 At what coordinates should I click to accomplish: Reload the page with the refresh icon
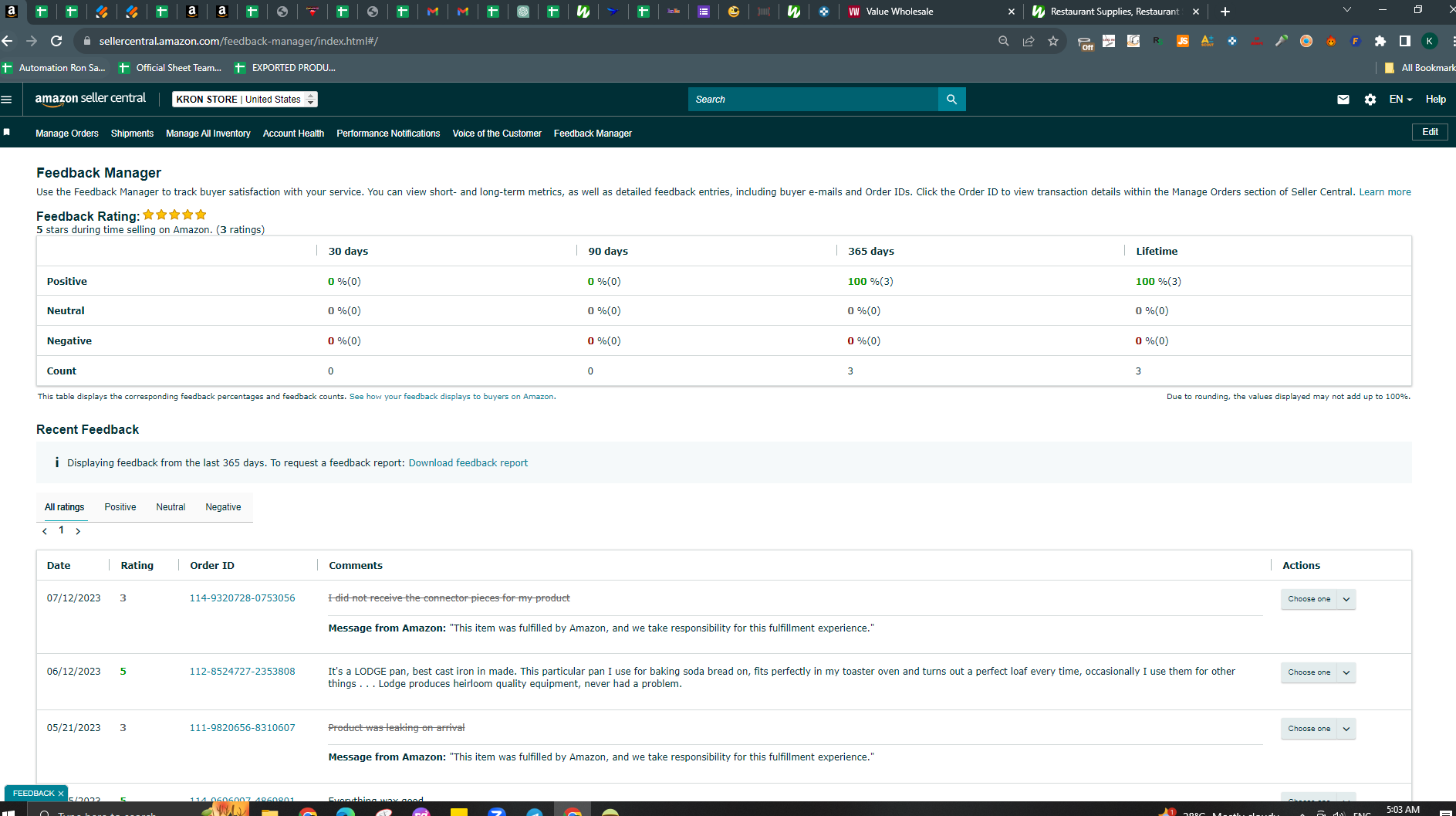click(x=56, y=41)
